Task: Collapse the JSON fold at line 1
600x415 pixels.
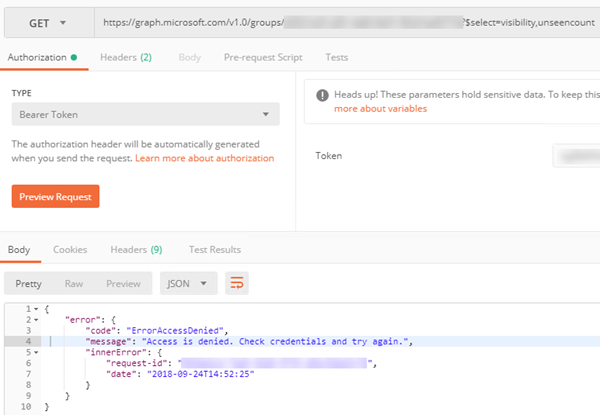Action: (36, 309)
